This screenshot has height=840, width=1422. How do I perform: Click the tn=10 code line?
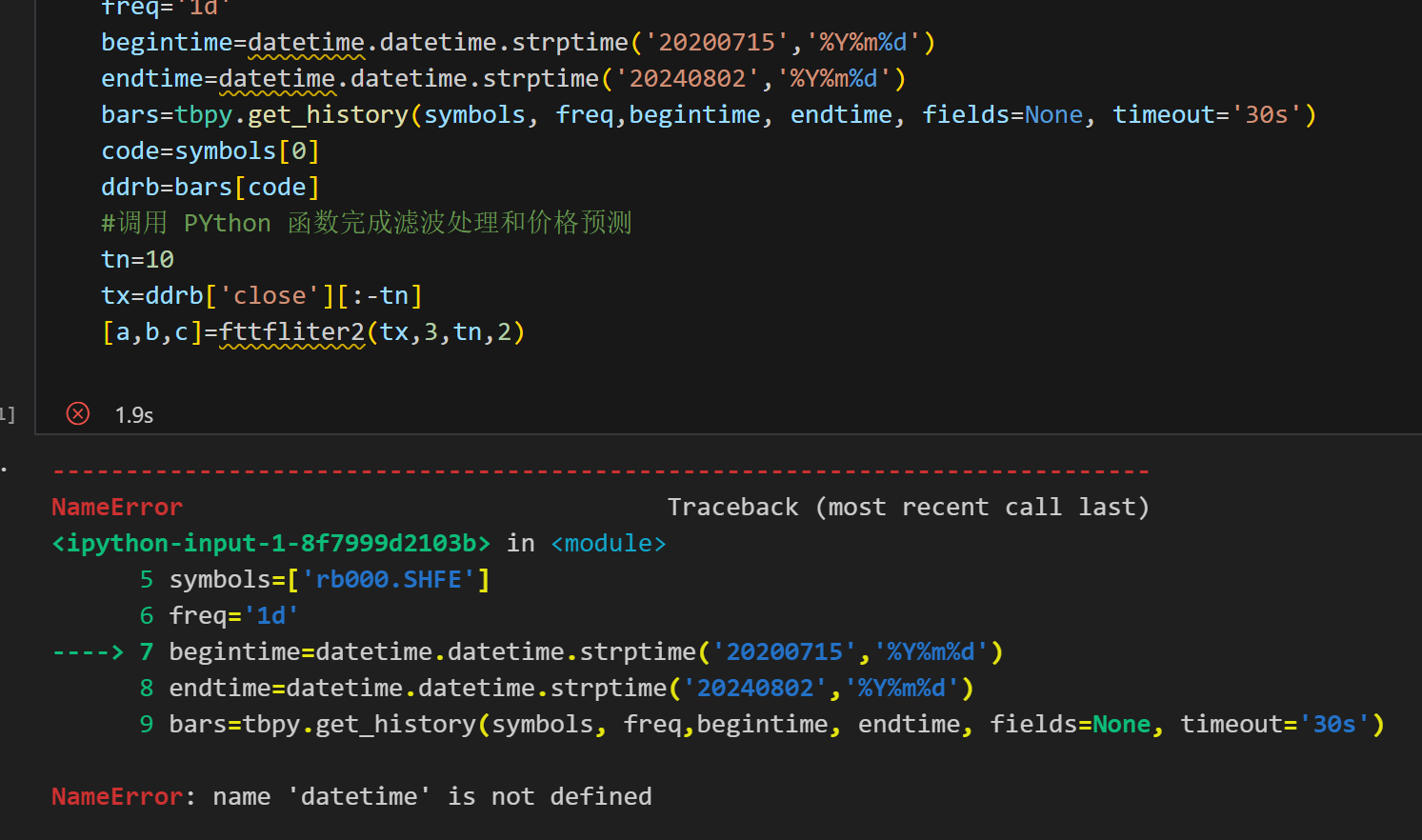coord(137,260)
